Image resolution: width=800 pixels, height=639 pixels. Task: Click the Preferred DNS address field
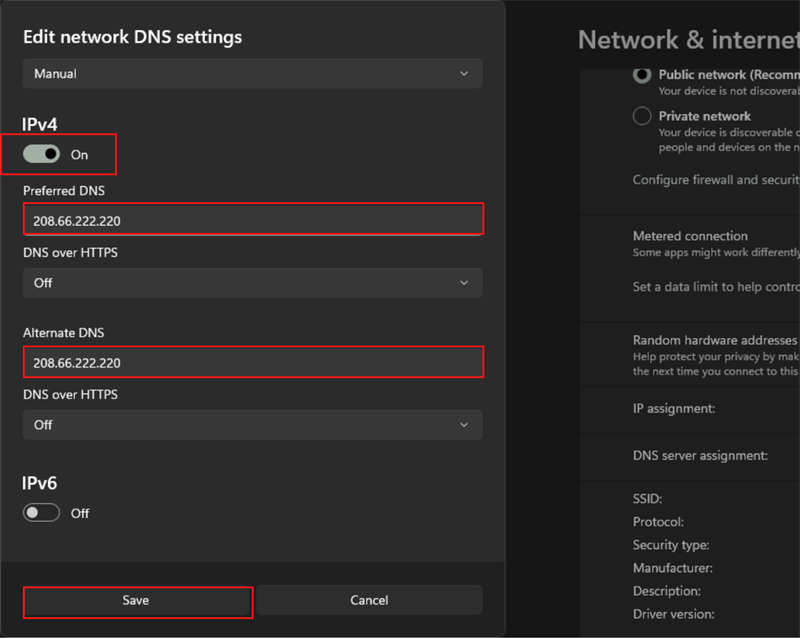[252, 218]
